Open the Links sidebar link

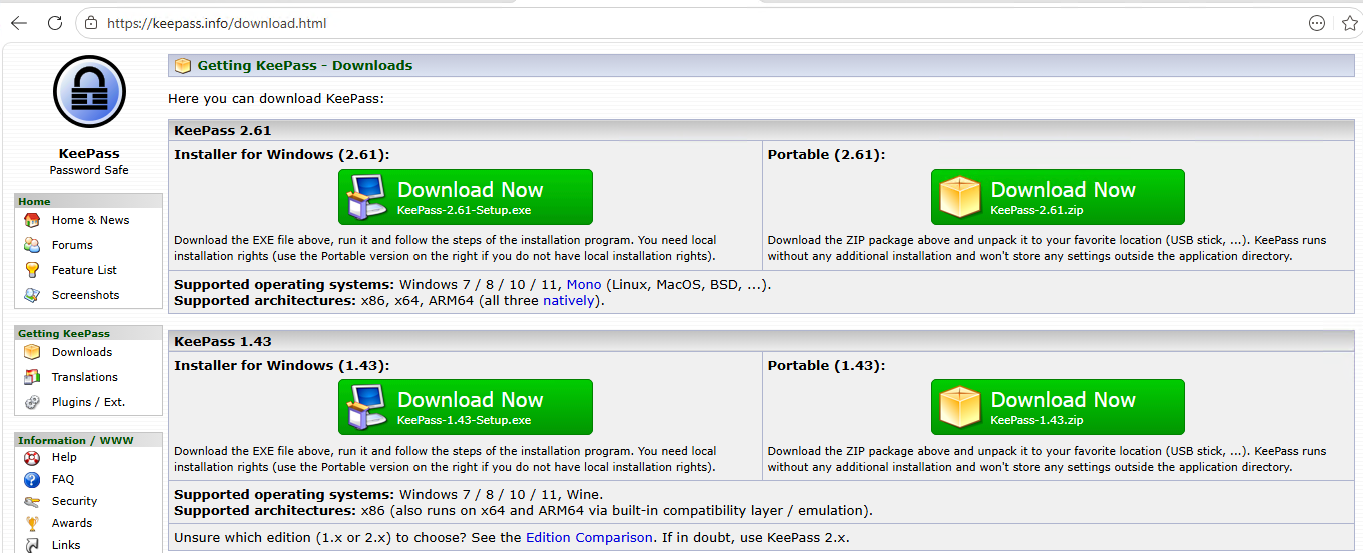(x=66, y=545)
